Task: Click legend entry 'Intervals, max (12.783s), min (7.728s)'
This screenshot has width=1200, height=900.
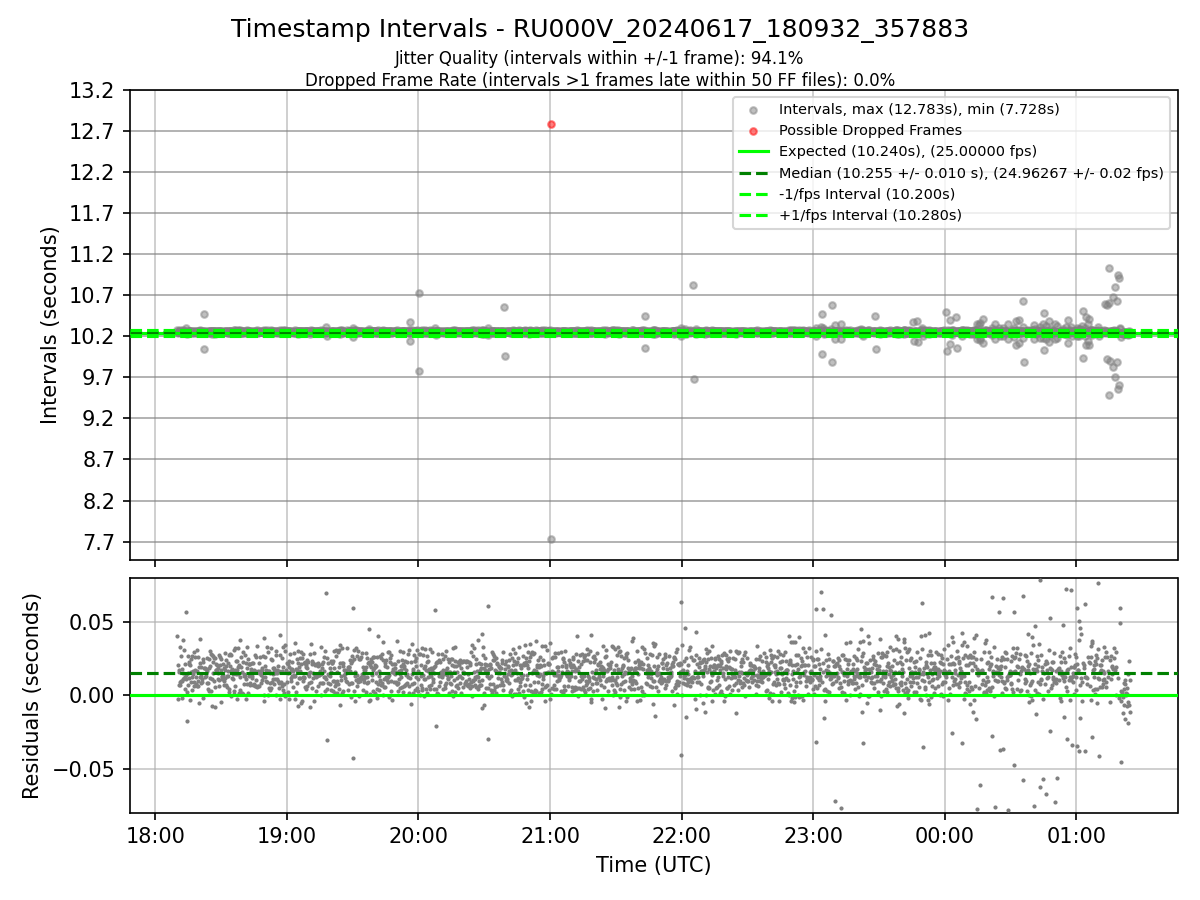Action: [x=919, y=109]
